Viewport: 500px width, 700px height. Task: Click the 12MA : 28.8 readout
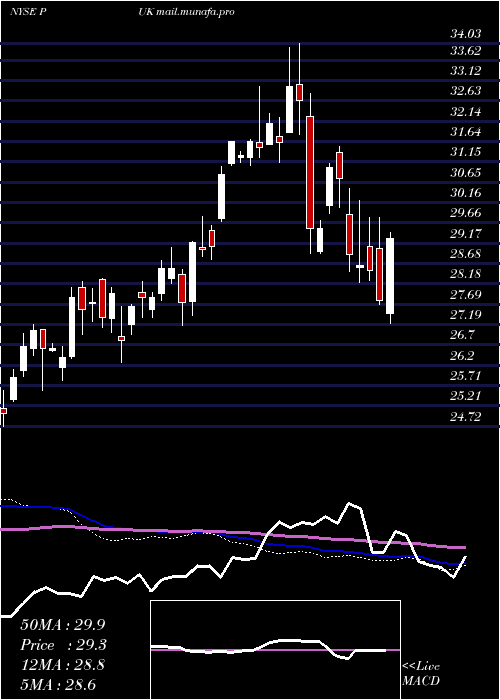pos(62,665)
